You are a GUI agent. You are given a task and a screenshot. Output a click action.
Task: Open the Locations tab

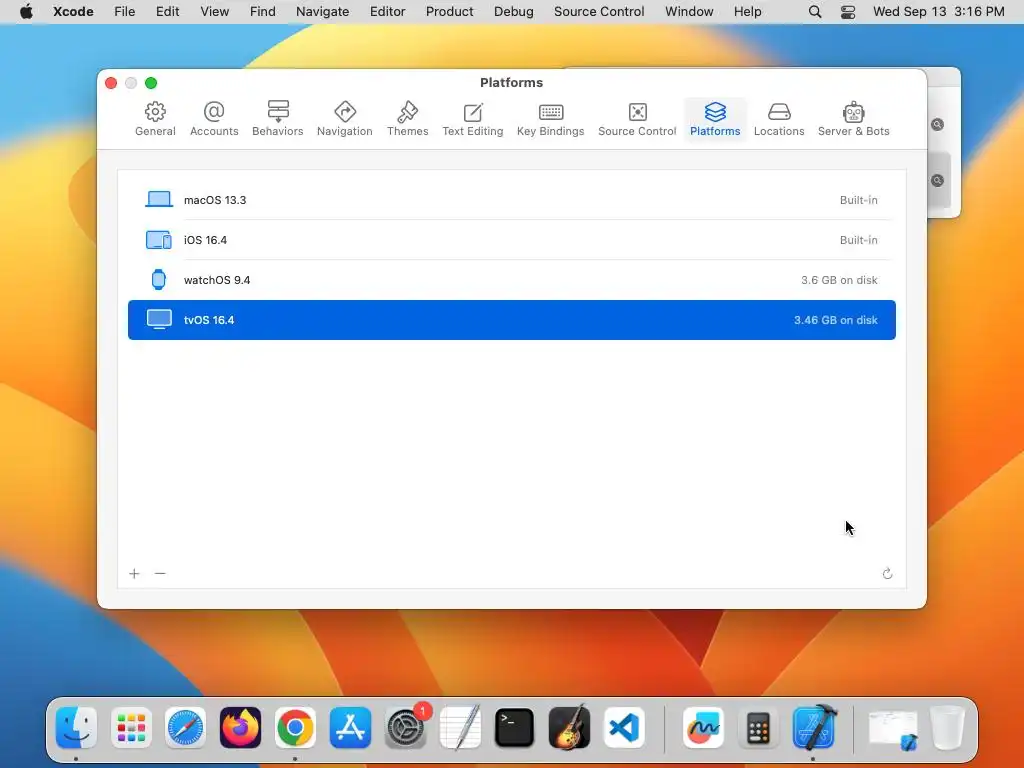click(x=779, y=119)
